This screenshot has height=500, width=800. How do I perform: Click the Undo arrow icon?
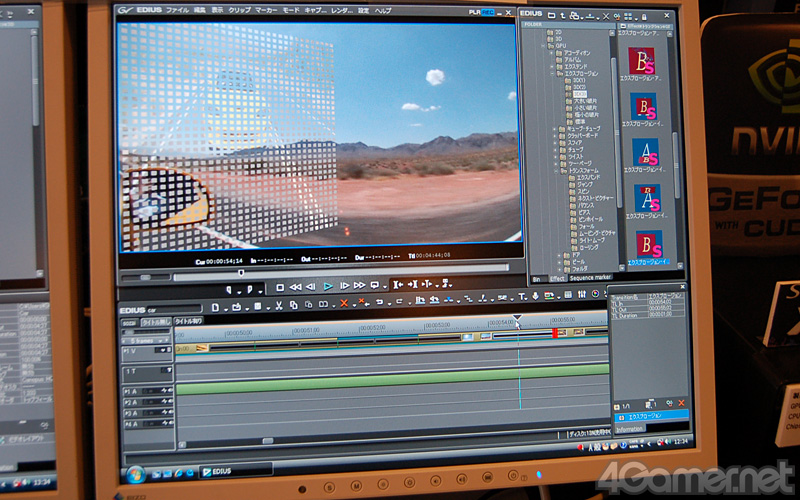pyautogui.click(x=380, y=302)
